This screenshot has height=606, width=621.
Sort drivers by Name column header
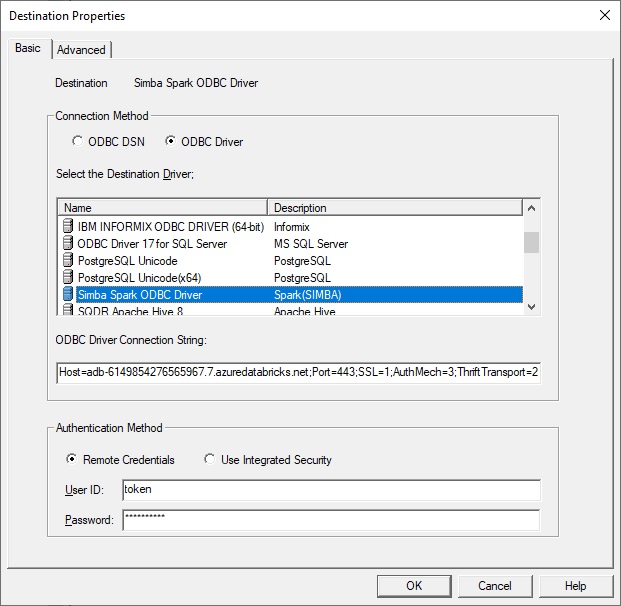pos(162,208)
